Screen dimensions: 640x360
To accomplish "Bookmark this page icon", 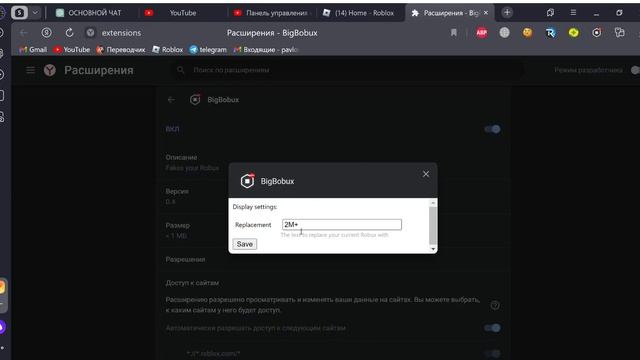I will (x=453, y=33).
